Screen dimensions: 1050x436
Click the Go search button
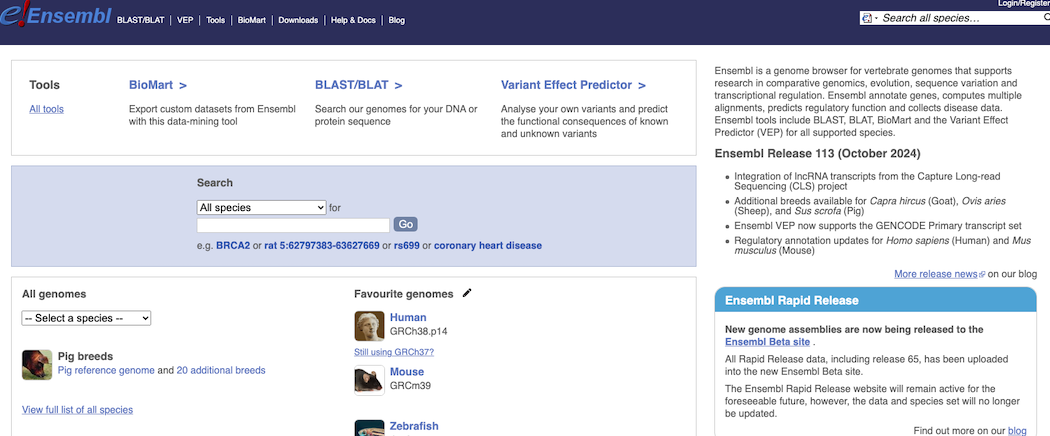pos(406,224)
